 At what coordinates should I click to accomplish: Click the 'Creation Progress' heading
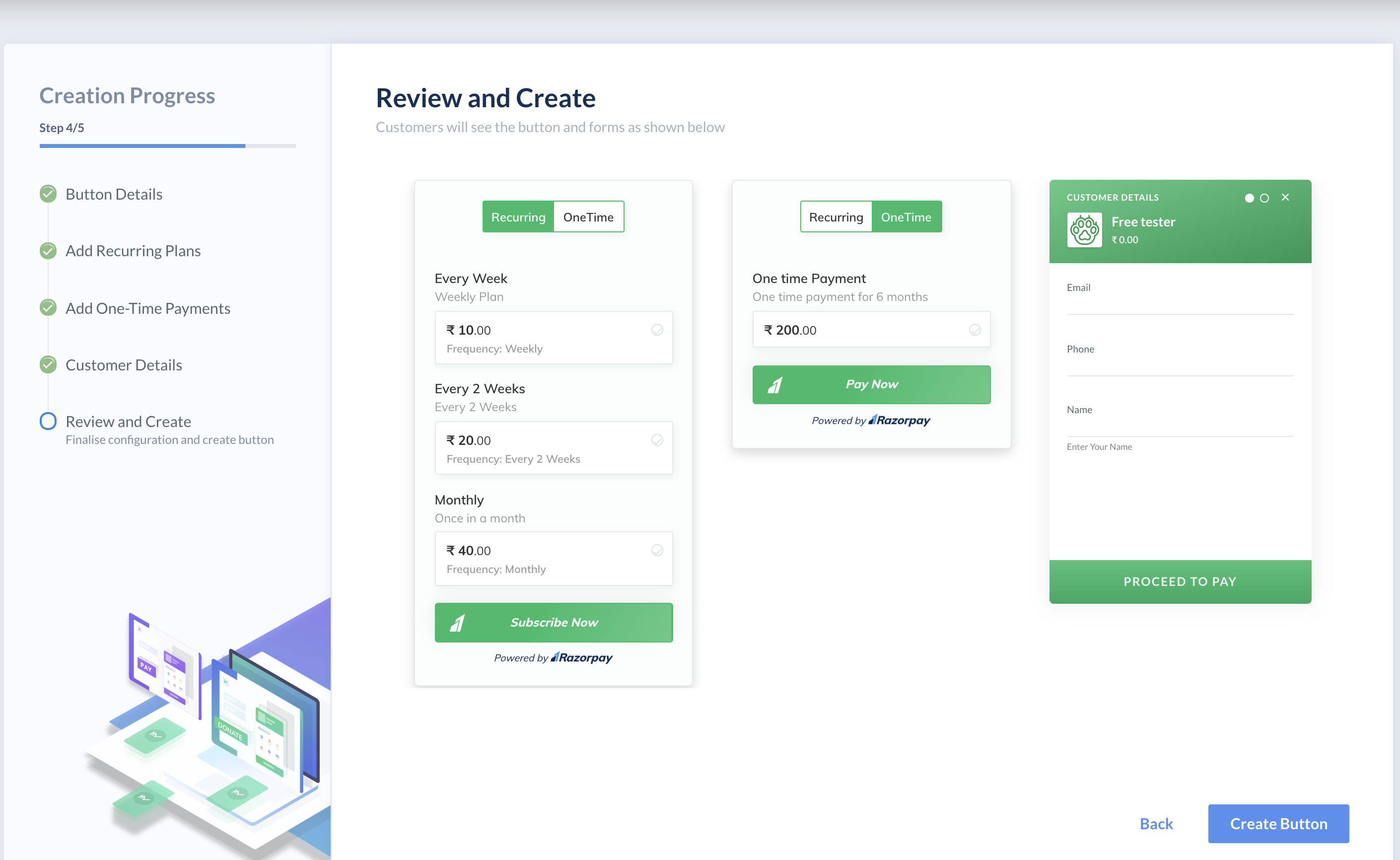pos(127,95)
